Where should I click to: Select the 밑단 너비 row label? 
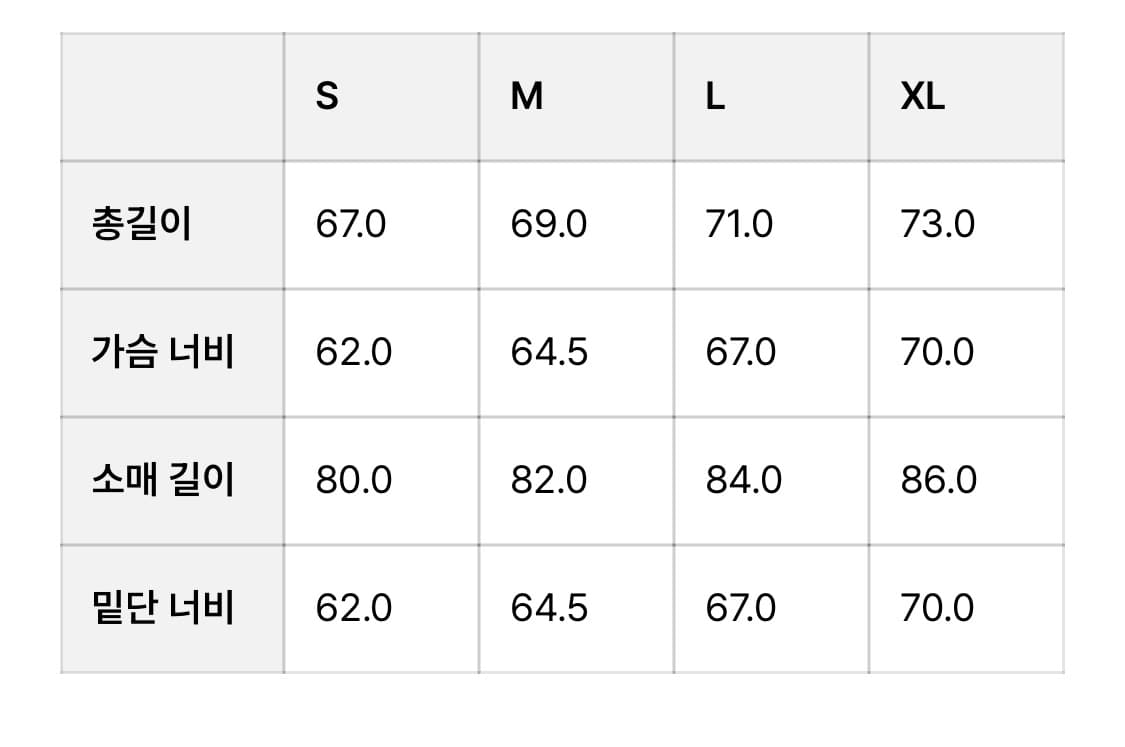(163, 608)
